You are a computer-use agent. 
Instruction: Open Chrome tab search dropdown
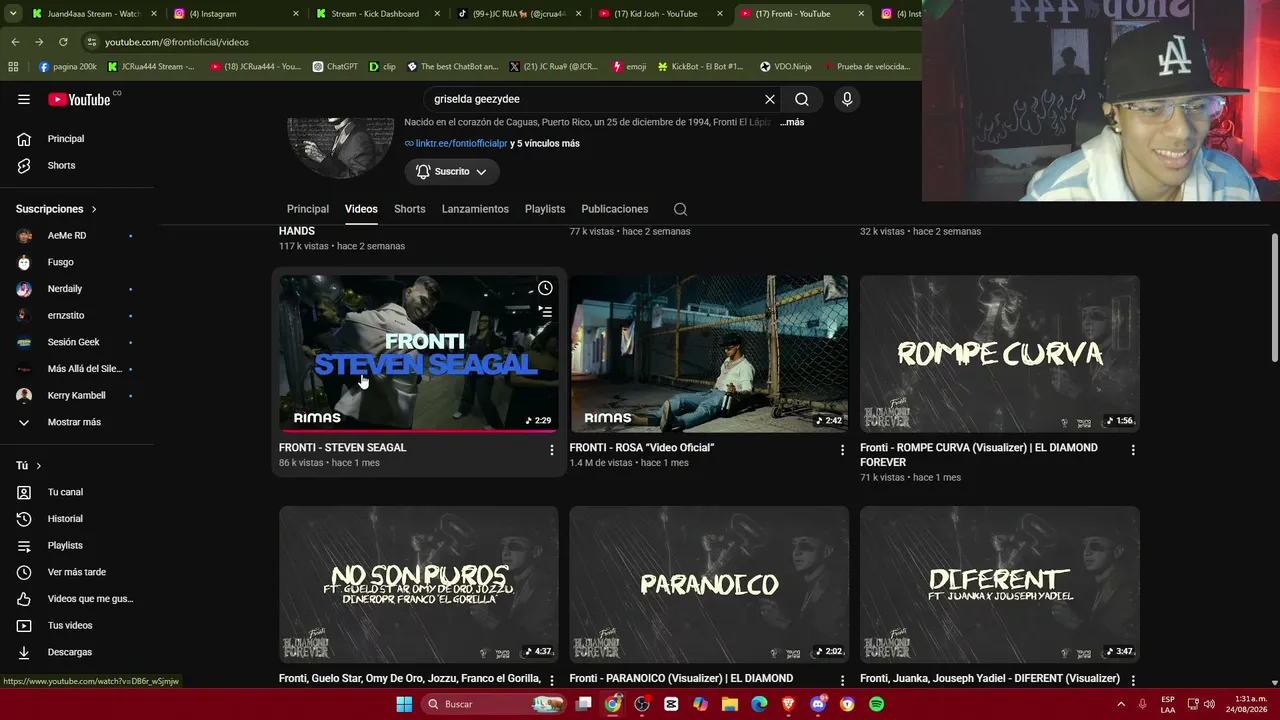coord(15,14)
